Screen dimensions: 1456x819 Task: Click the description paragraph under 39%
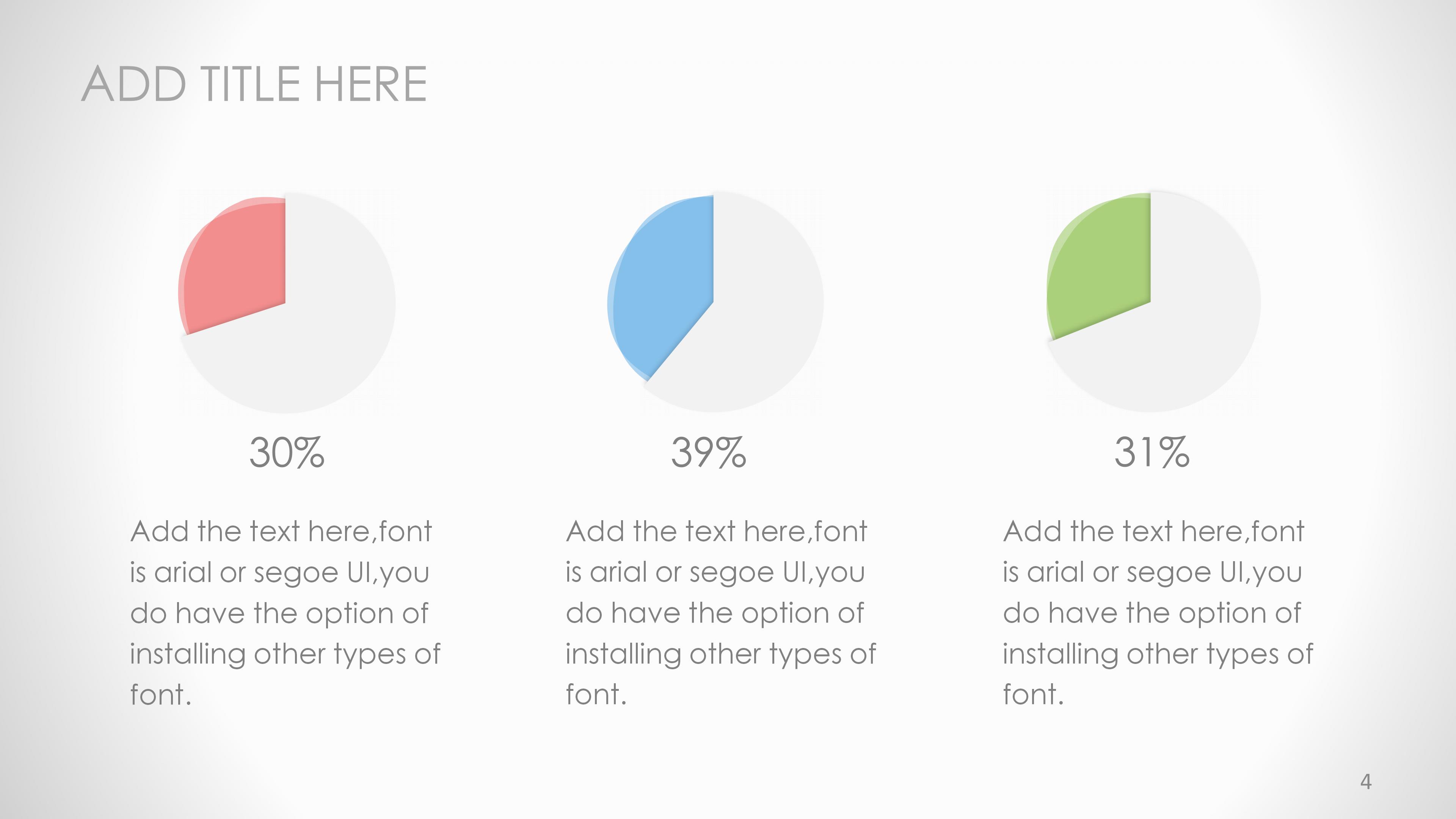tap(721, 613)
